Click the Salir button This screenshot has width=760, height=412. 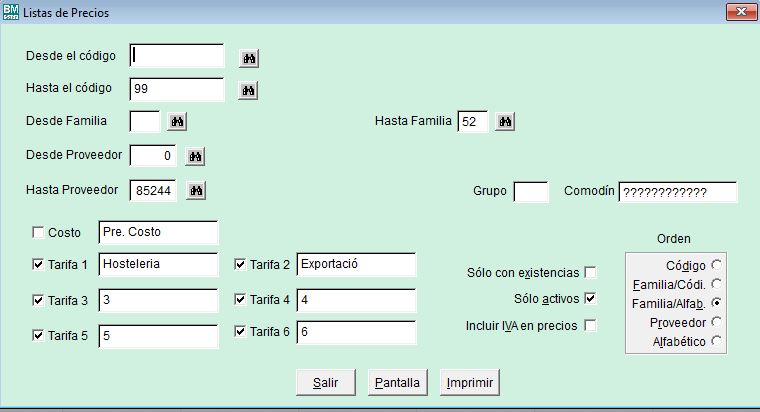point(325,383)
